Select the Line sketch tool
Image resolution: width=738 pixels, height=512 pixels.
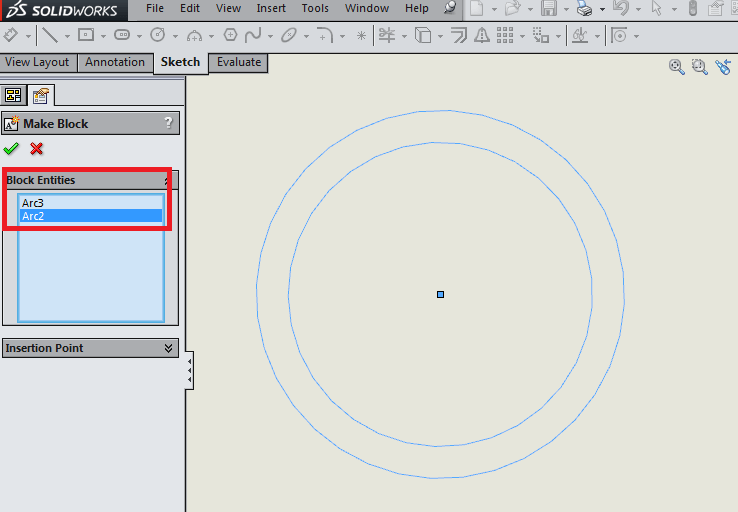(x=50, y=35)
